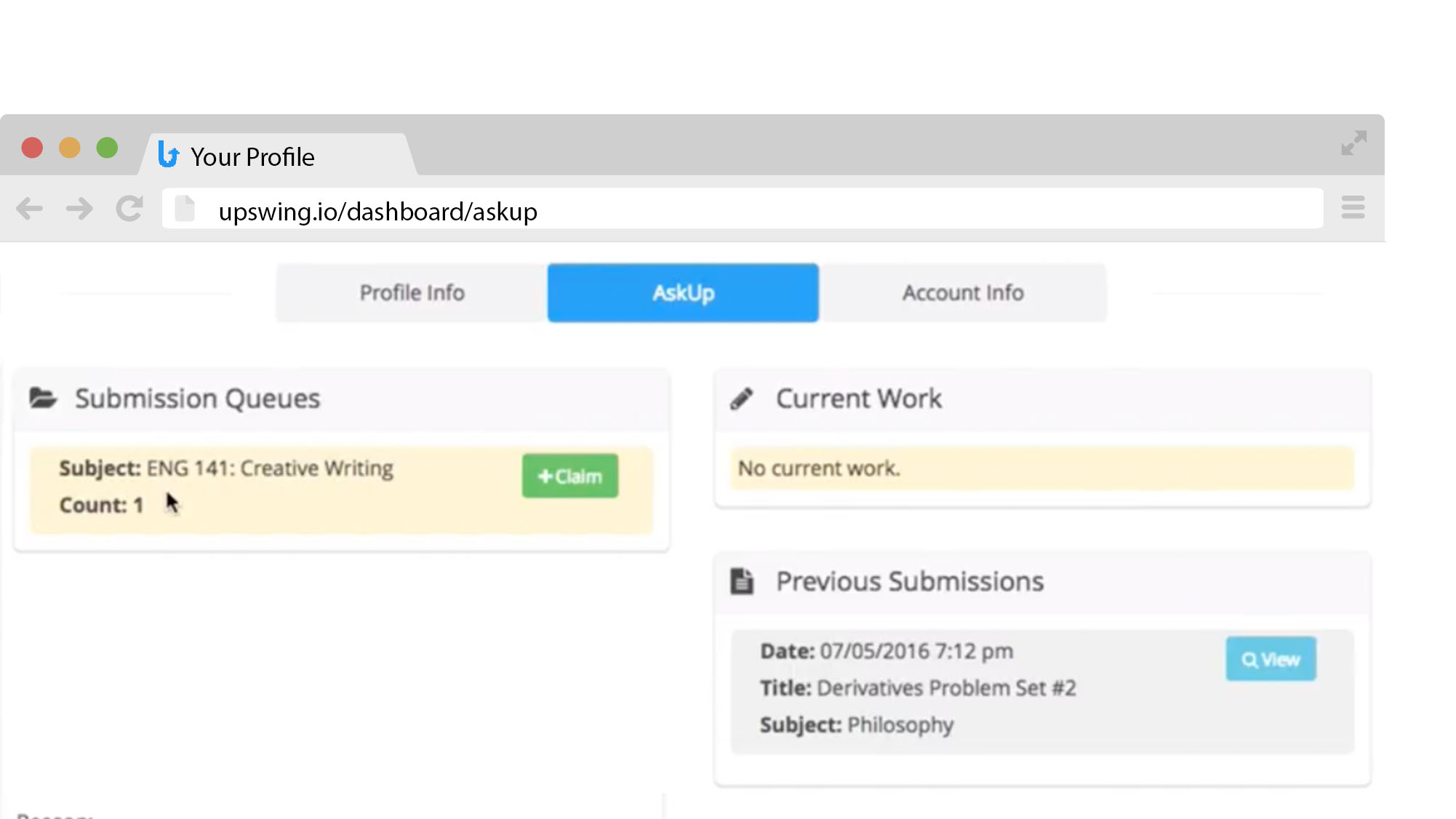Click the Subject: Philosophy text

coord(857,725)
